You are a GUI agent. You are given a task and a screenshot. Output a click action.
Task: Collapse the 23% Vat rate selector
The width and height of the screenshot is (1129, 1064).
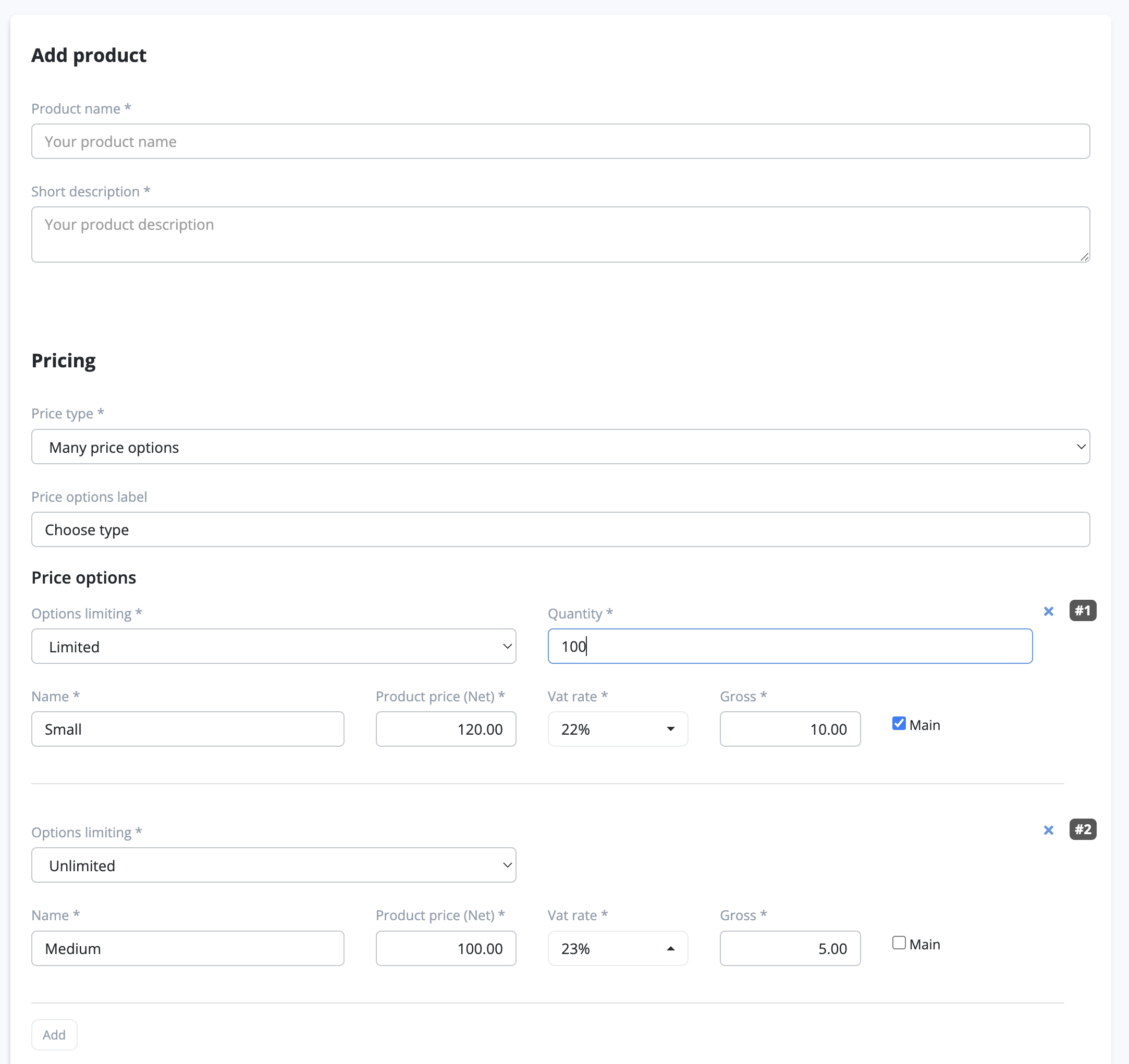pyautogui.click(x=617, y=948)
